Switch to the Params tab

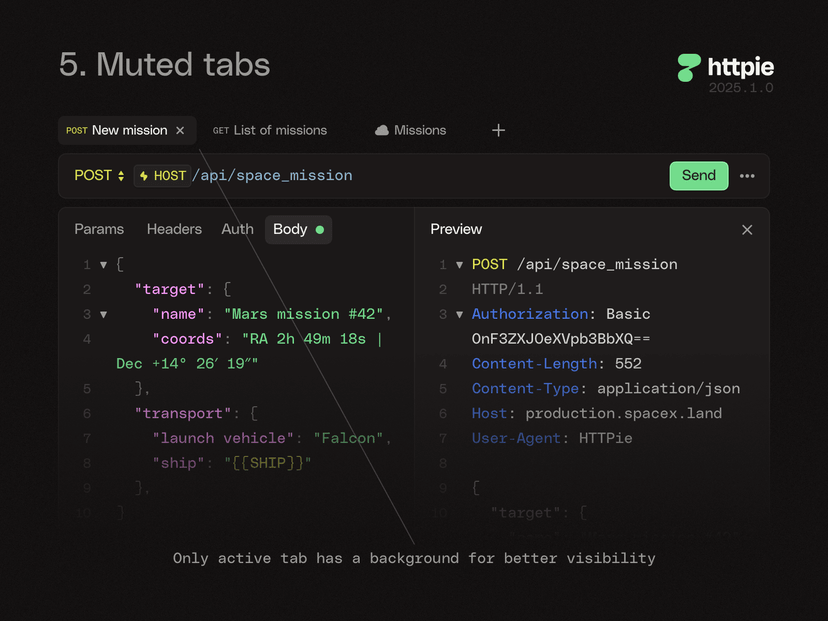pyautogui.click(x=99, y=229)
